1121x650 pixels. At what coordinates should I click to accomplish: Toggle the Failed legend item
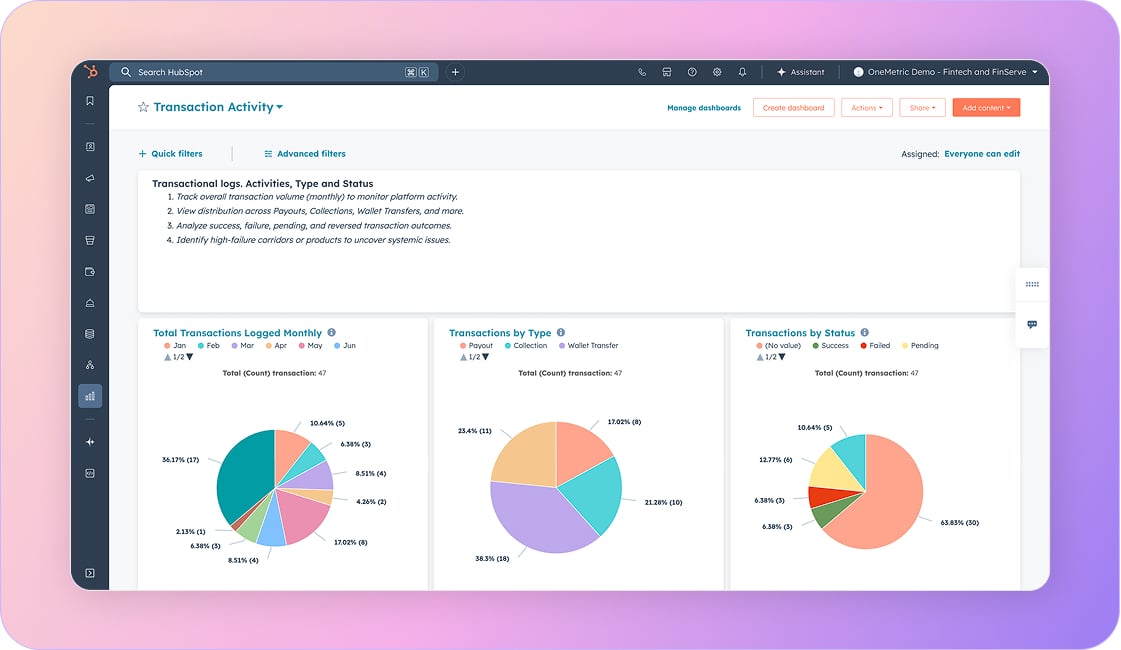[874, 346]
